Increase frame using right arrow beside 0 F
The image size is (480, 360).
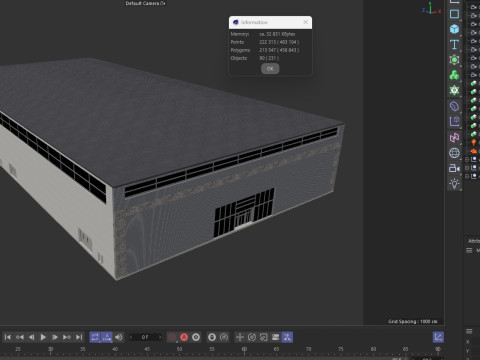click(x=160, y=337)
